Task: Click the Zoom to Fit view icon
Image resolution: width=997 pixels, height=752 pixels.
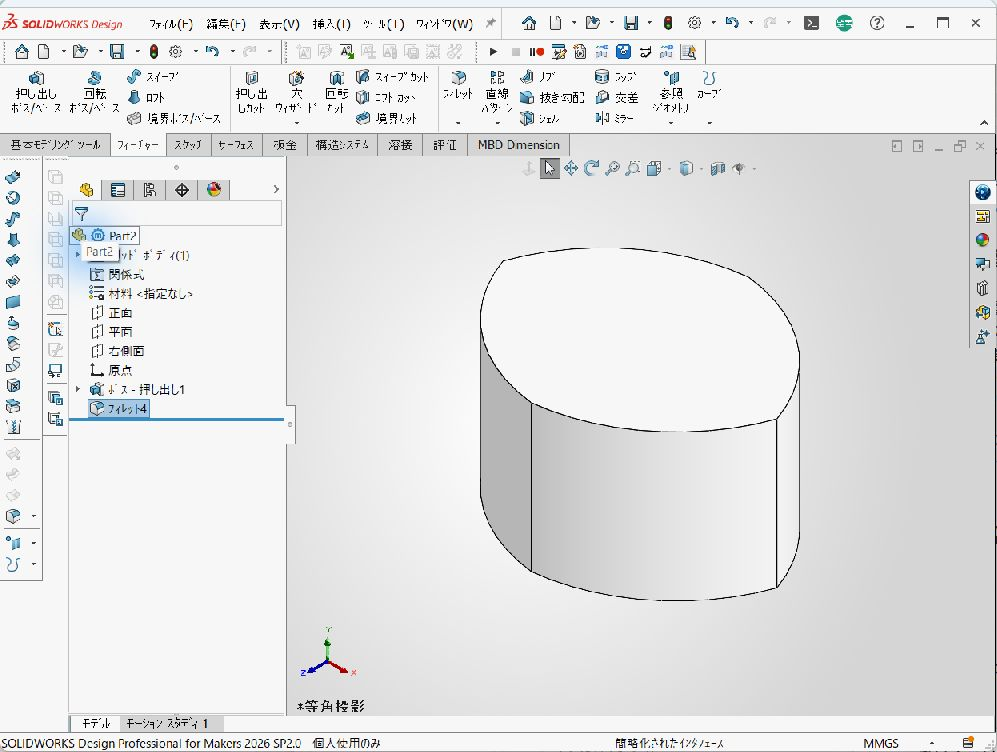Action: [612, 168]
